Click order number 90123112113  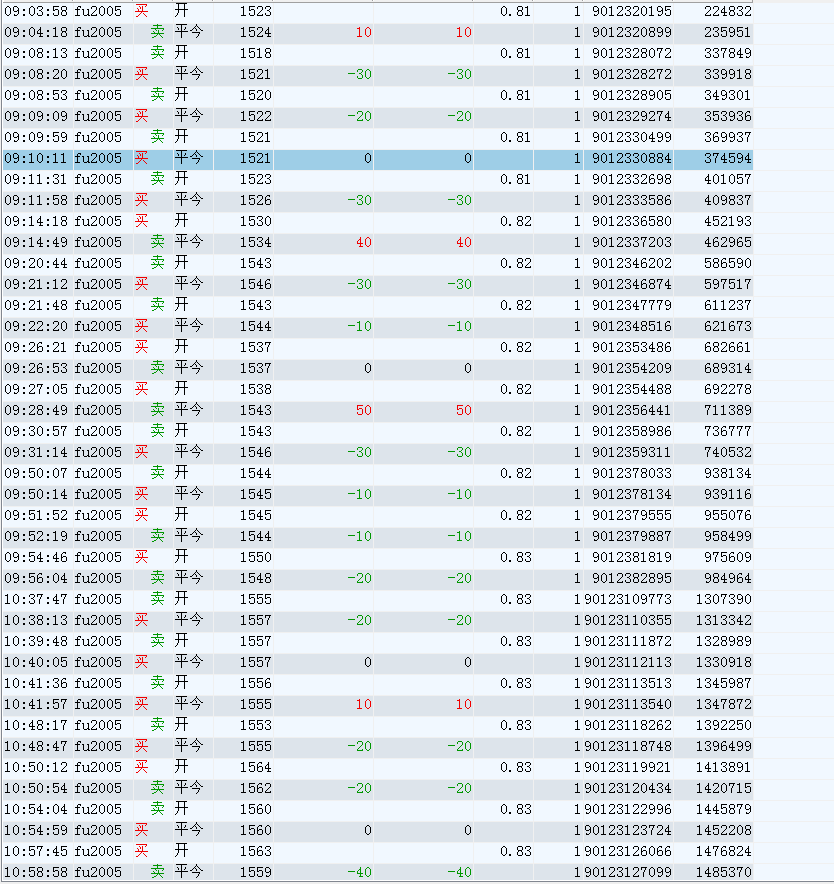tap(628, 662)
